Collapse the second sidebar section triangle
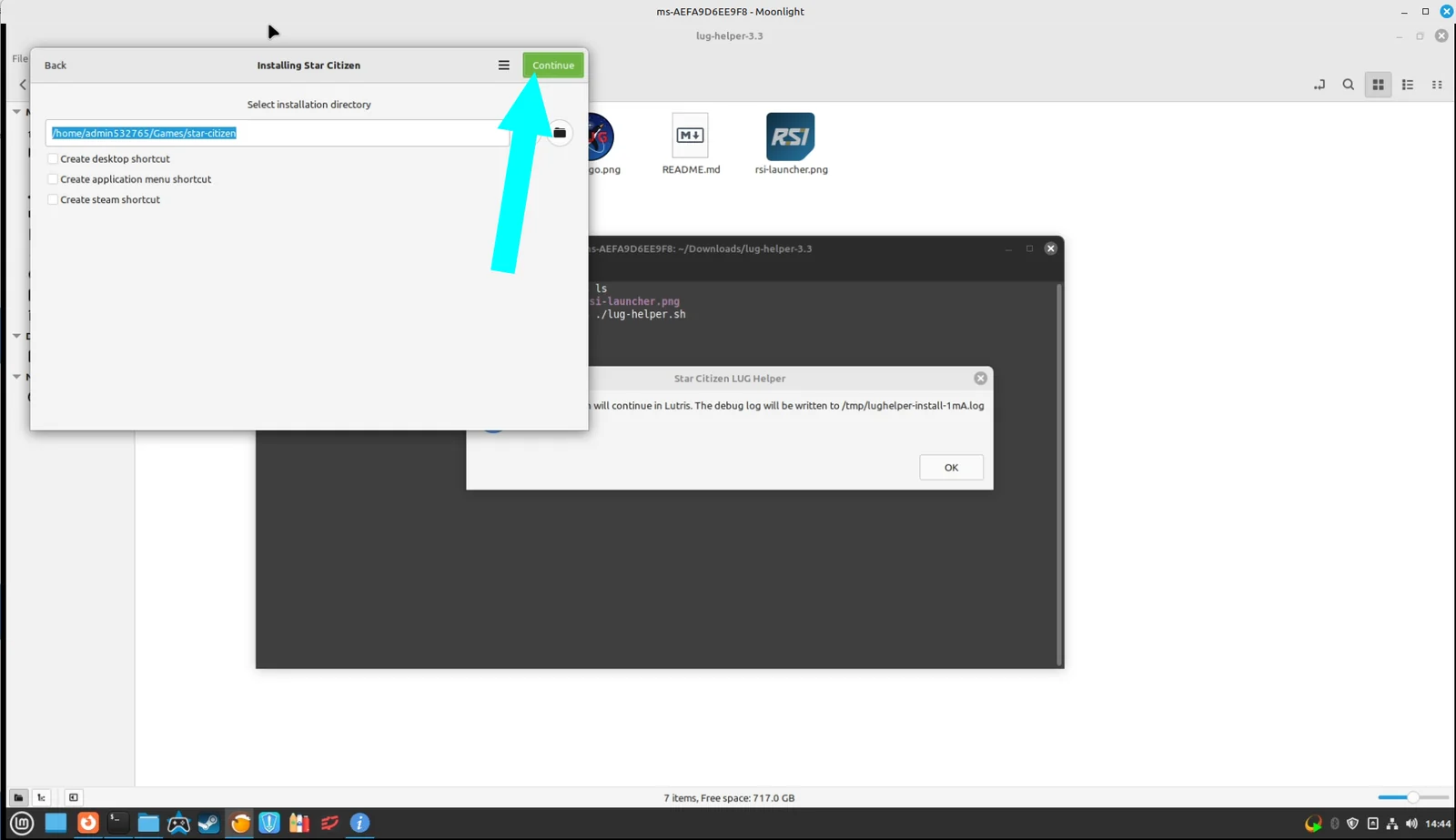 [16, 336]
